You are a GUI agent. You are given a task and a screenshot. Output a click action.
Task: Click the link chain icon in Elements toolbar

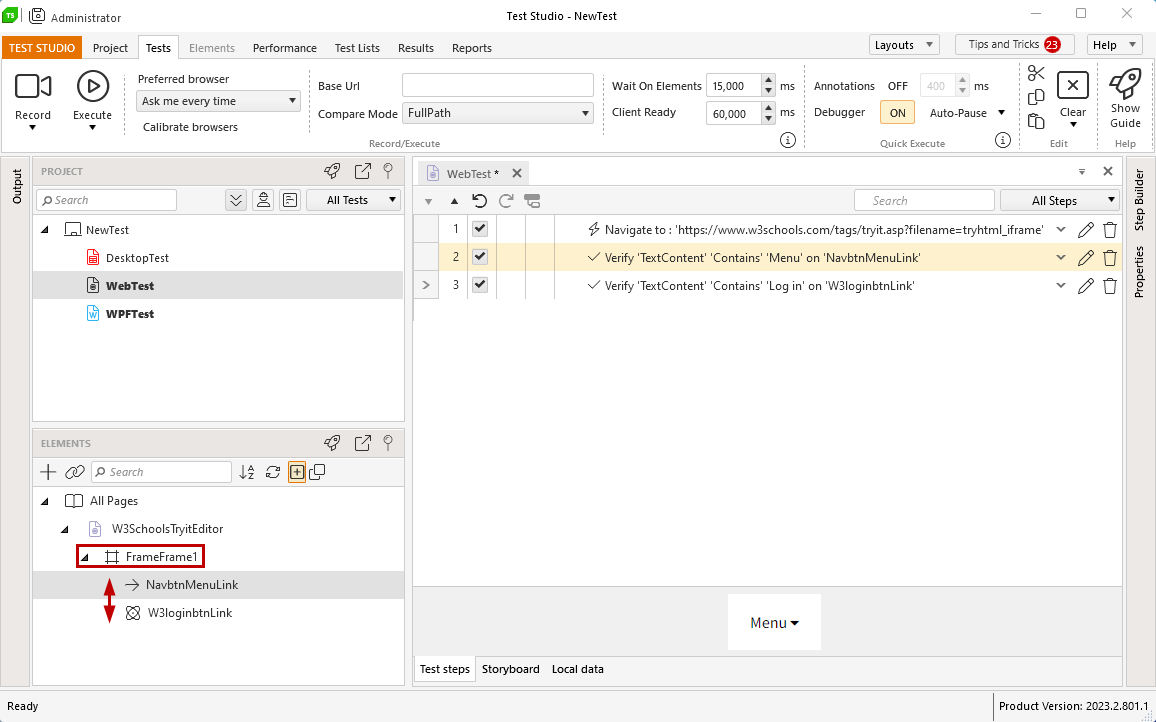coord(75,472)
